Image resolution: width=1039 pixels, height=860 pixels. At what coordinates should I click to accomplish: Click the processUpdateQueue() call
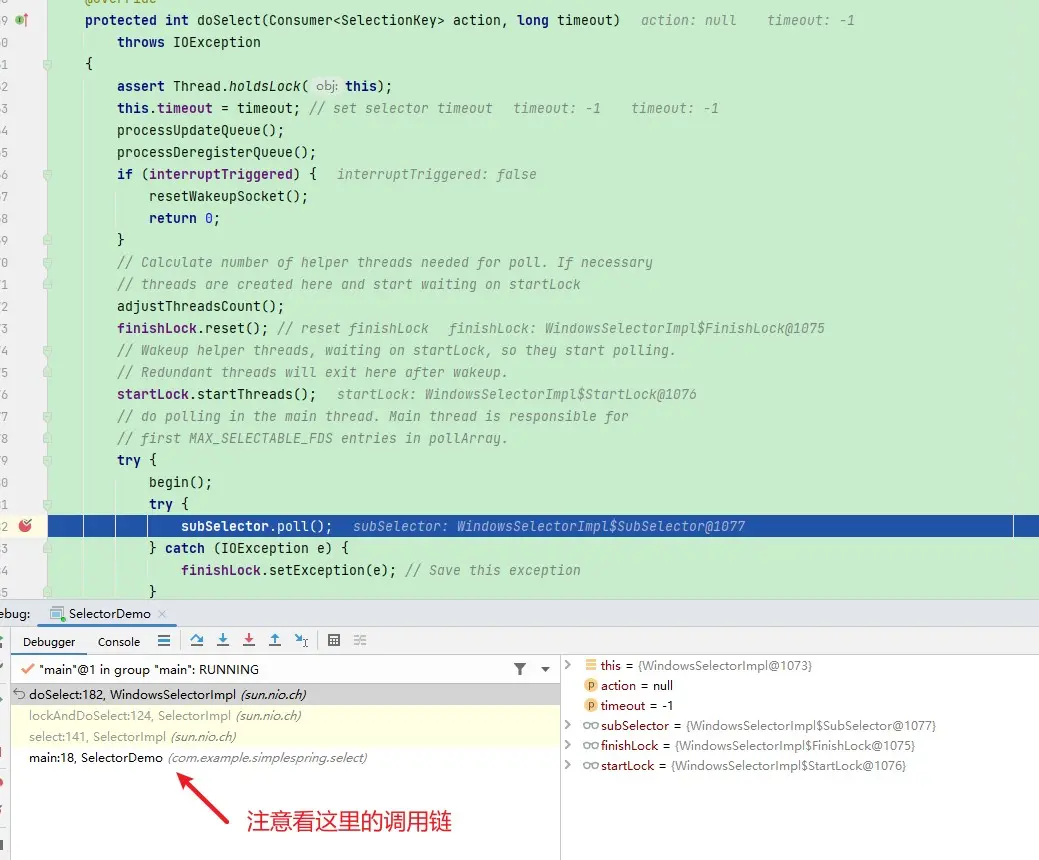click(200, 130)
